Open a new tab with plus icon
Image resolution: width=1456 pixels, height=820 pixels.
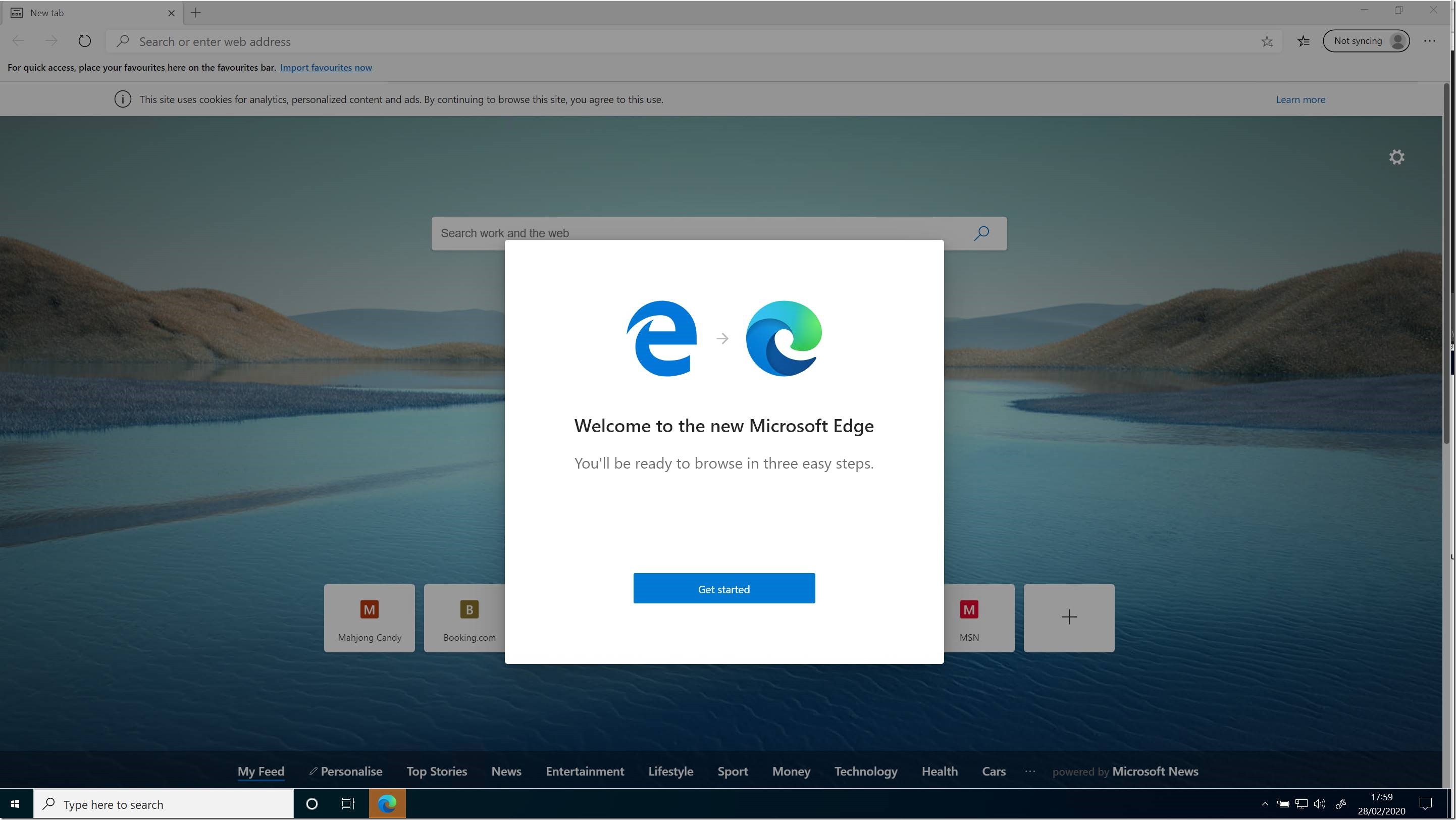tap(195, 13)
